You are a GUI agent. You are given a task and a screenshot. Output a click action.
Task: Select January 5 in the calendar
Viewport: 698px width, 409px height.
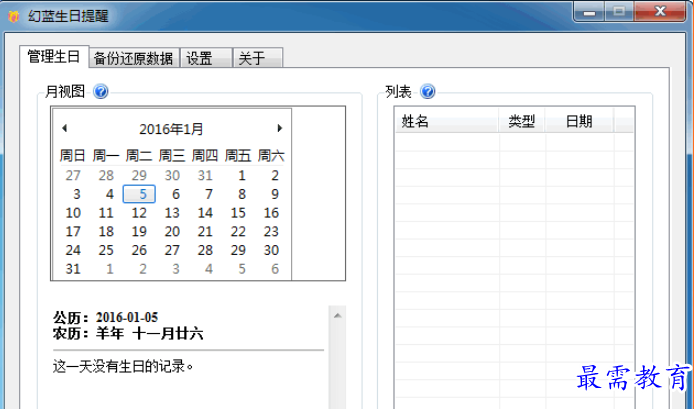coord(139,194)
